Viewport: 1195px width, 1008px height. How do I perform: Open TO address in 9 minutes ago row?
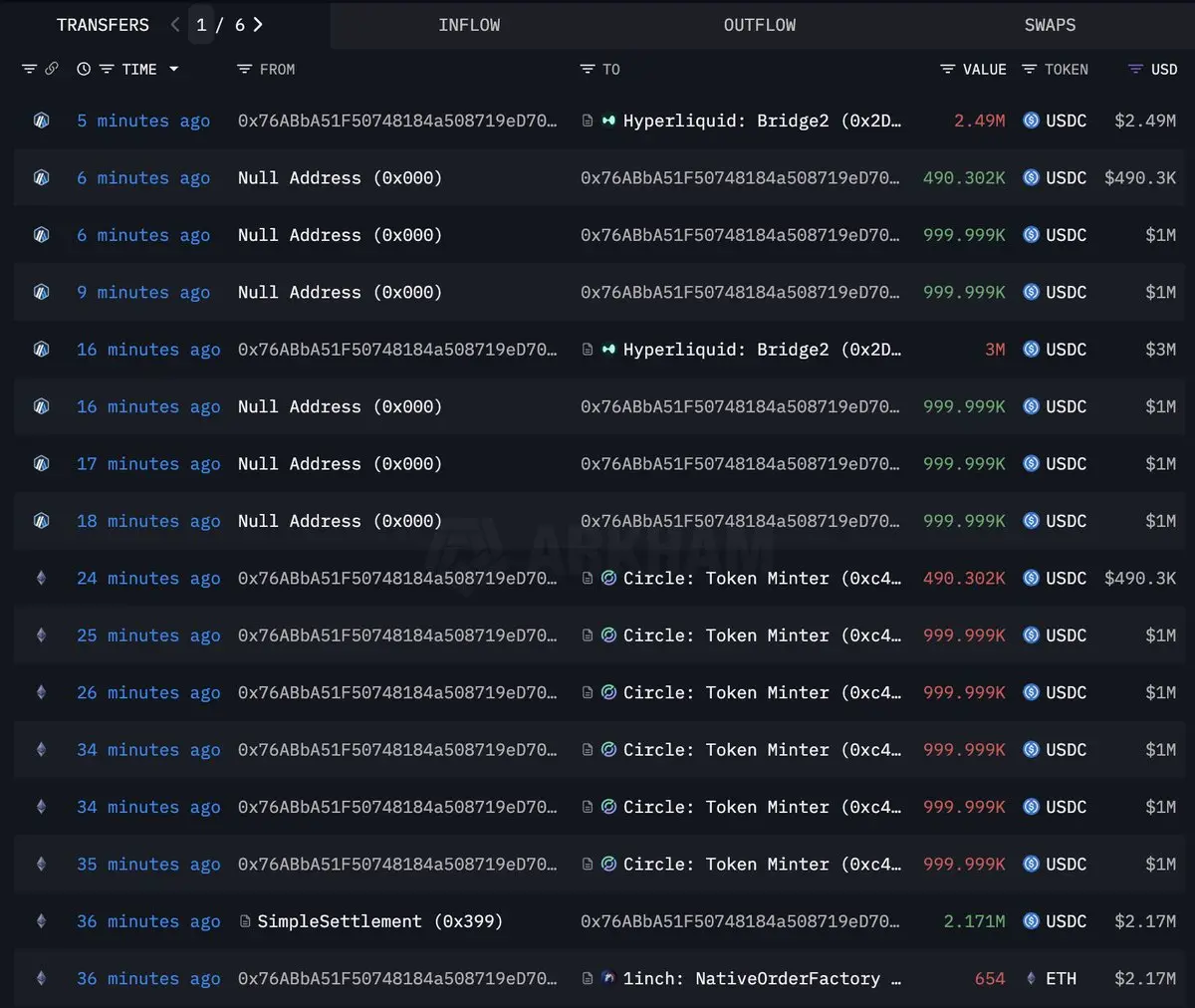coord(740,292)
